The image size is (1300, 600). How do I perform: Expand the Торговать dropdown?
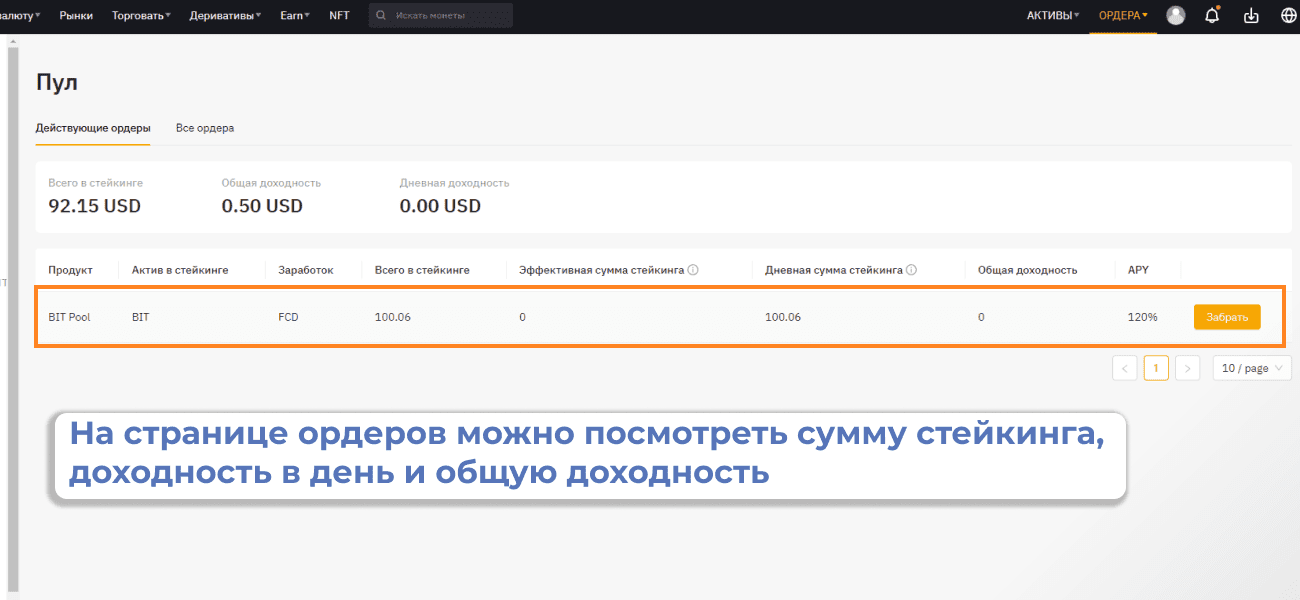coord(140,15)
